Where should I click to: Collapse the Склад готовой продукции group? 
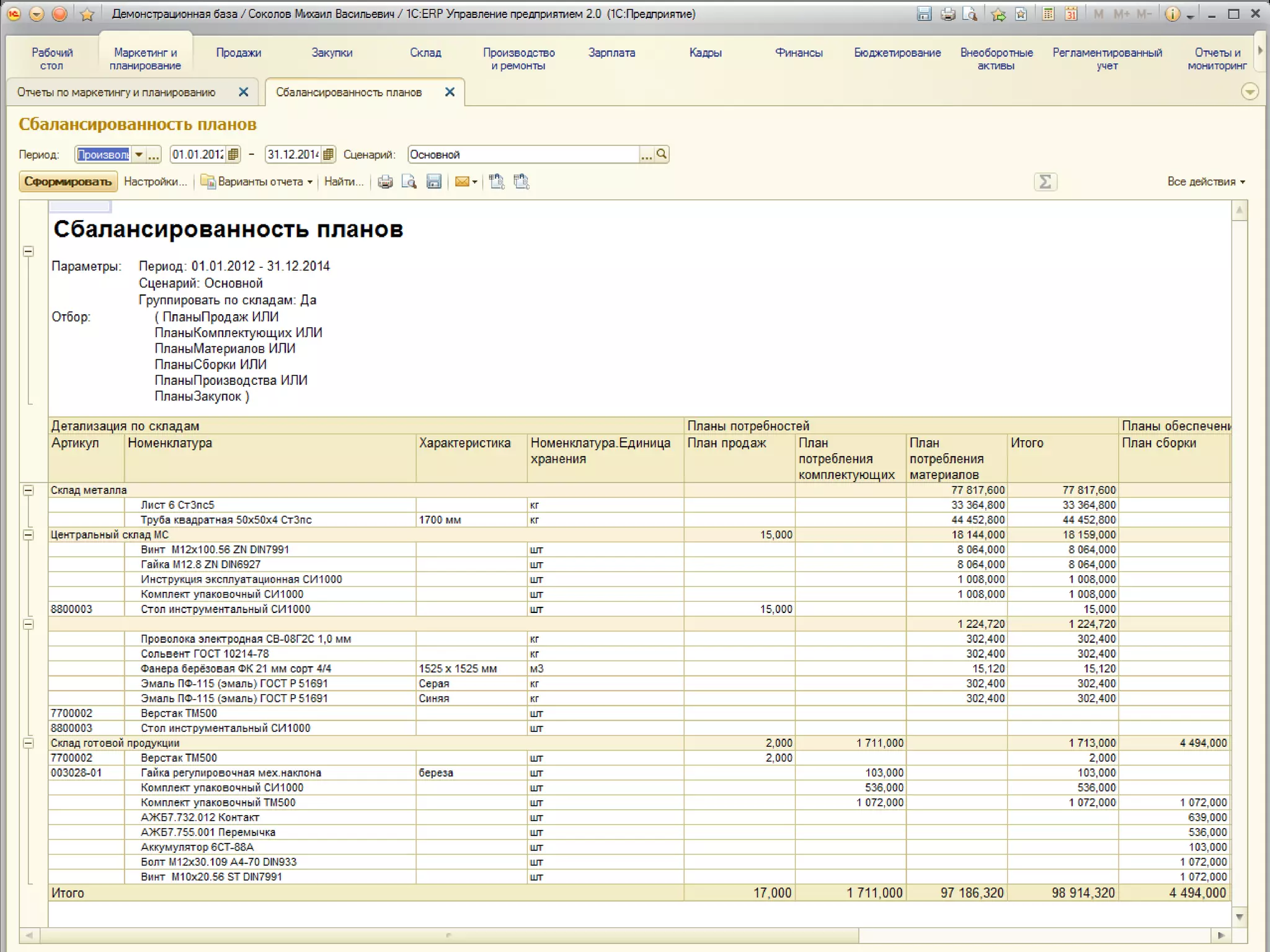click(x=29, y=743)
